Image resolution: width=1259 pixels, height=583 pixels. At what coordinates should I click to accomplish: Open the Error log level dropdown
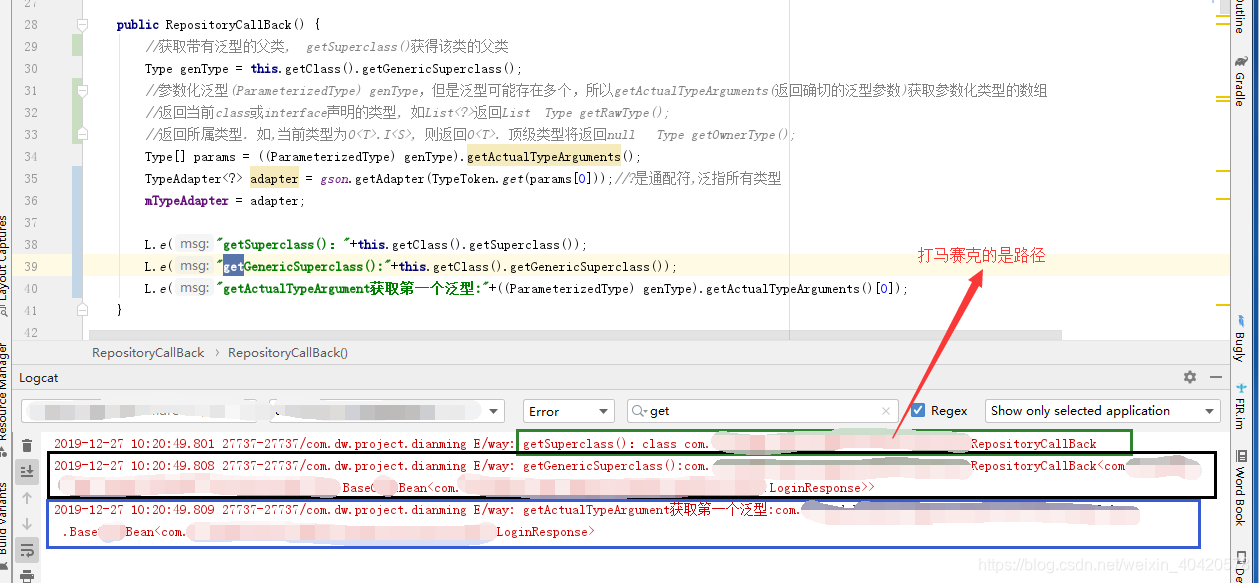(568, 410)
